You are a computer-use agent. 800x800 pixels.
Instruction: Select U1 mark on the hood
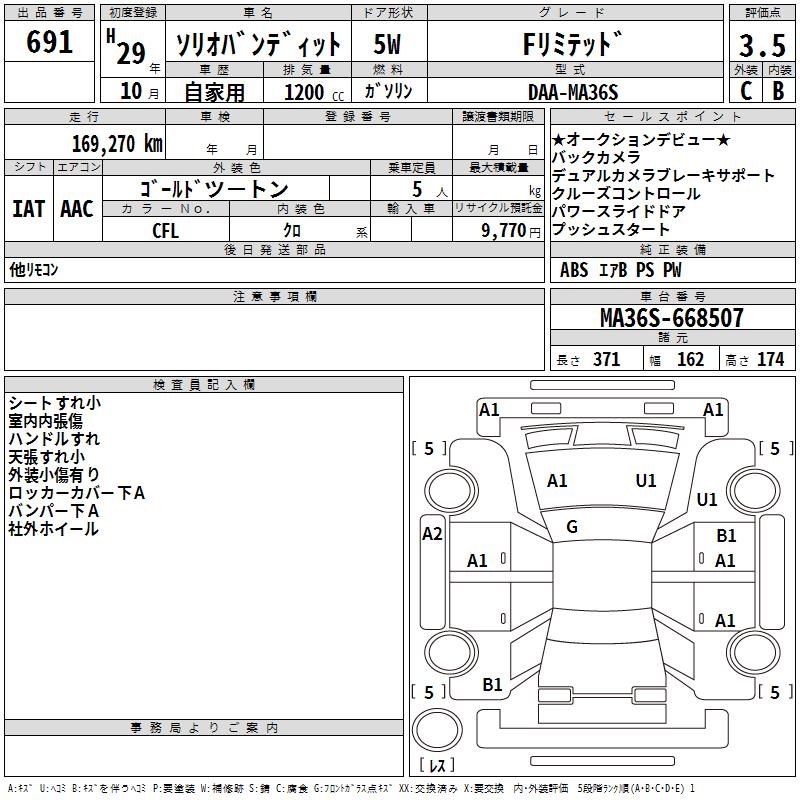(x=645, y=480)
